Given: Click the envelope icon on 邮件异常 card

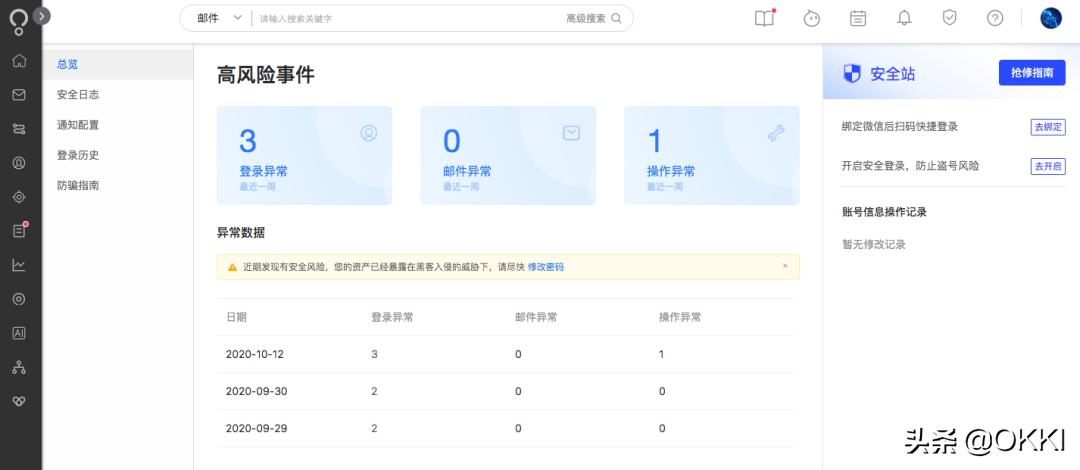Looking at the screenshot, I should [x=571, y=133].
